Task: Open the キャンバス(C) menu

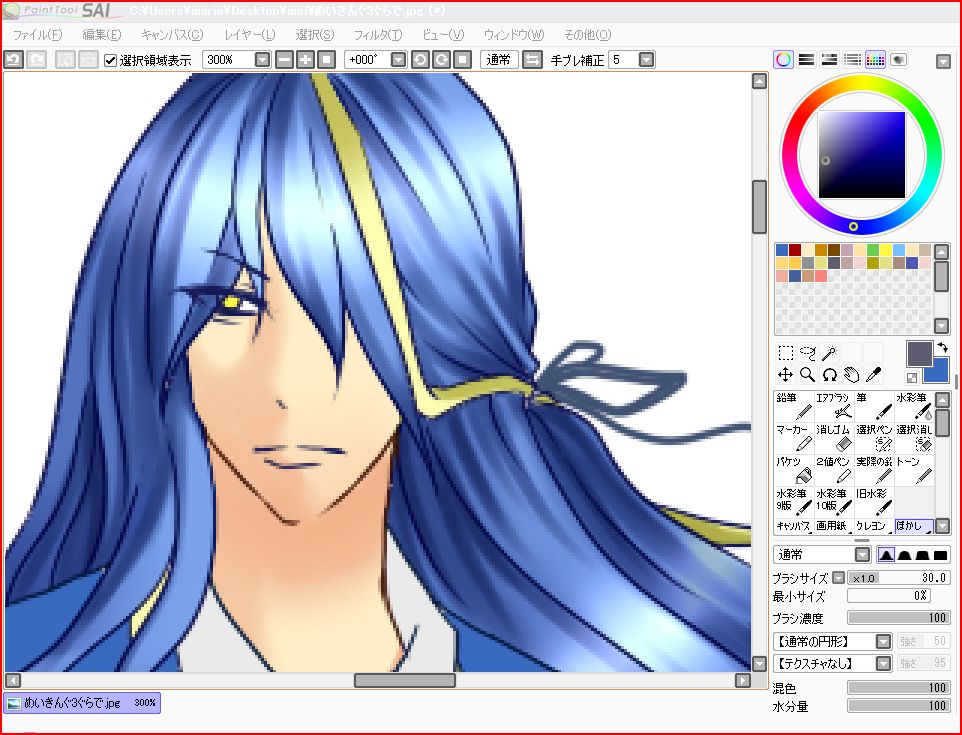Action: click(172, 34)
